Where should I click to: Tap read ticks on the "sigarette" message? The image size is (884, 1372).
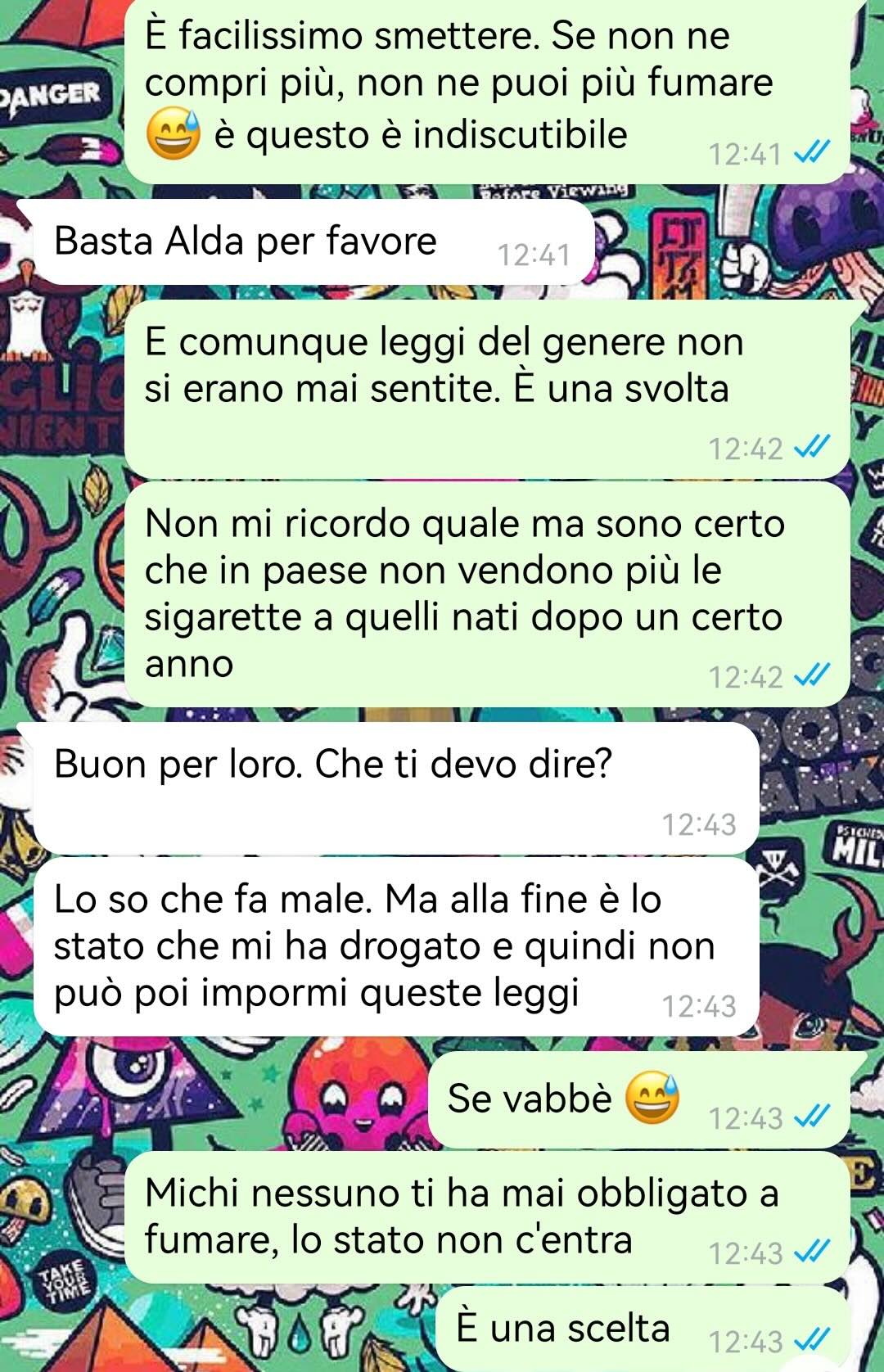[x=814, y=676]
